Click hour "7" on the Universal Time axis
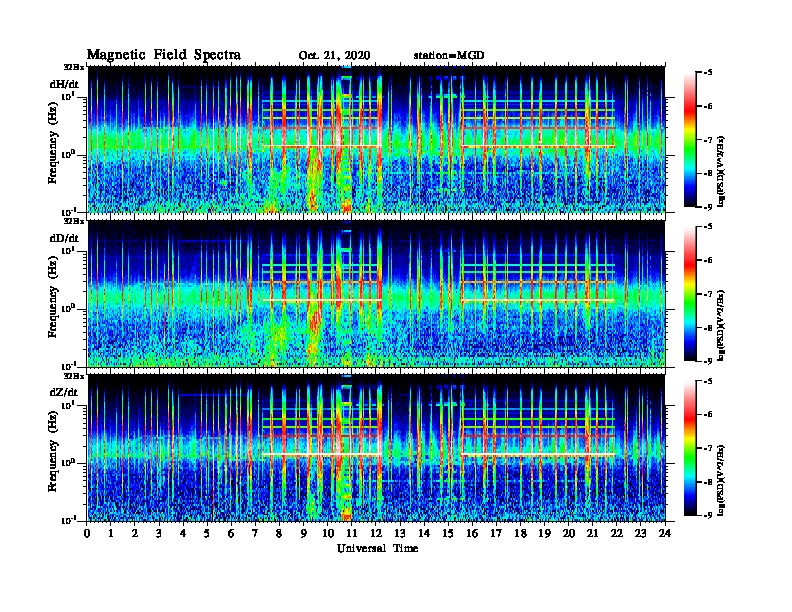The width and height of the screenshot is (792, 612). [255, 533]
